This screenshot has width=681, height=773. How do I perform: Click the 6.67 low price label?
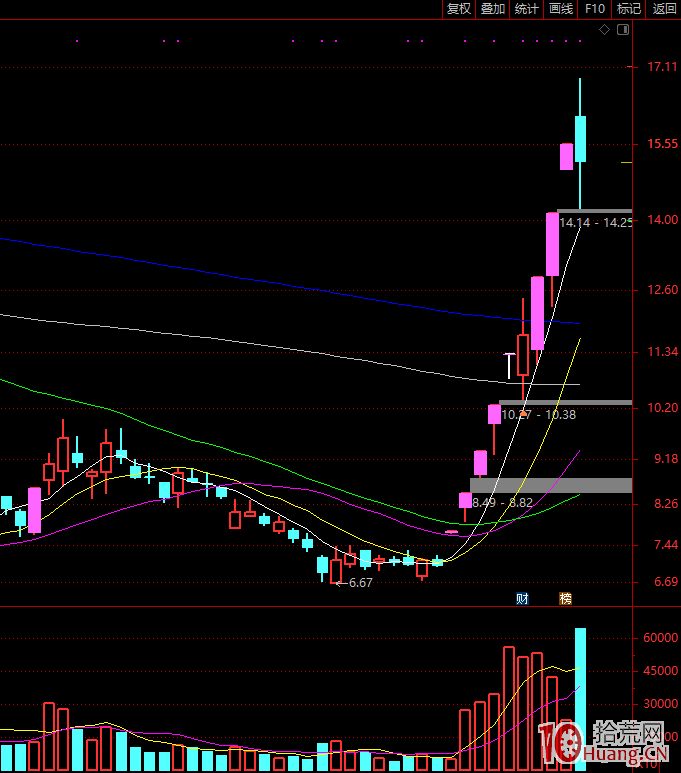(x=360, y=583)
